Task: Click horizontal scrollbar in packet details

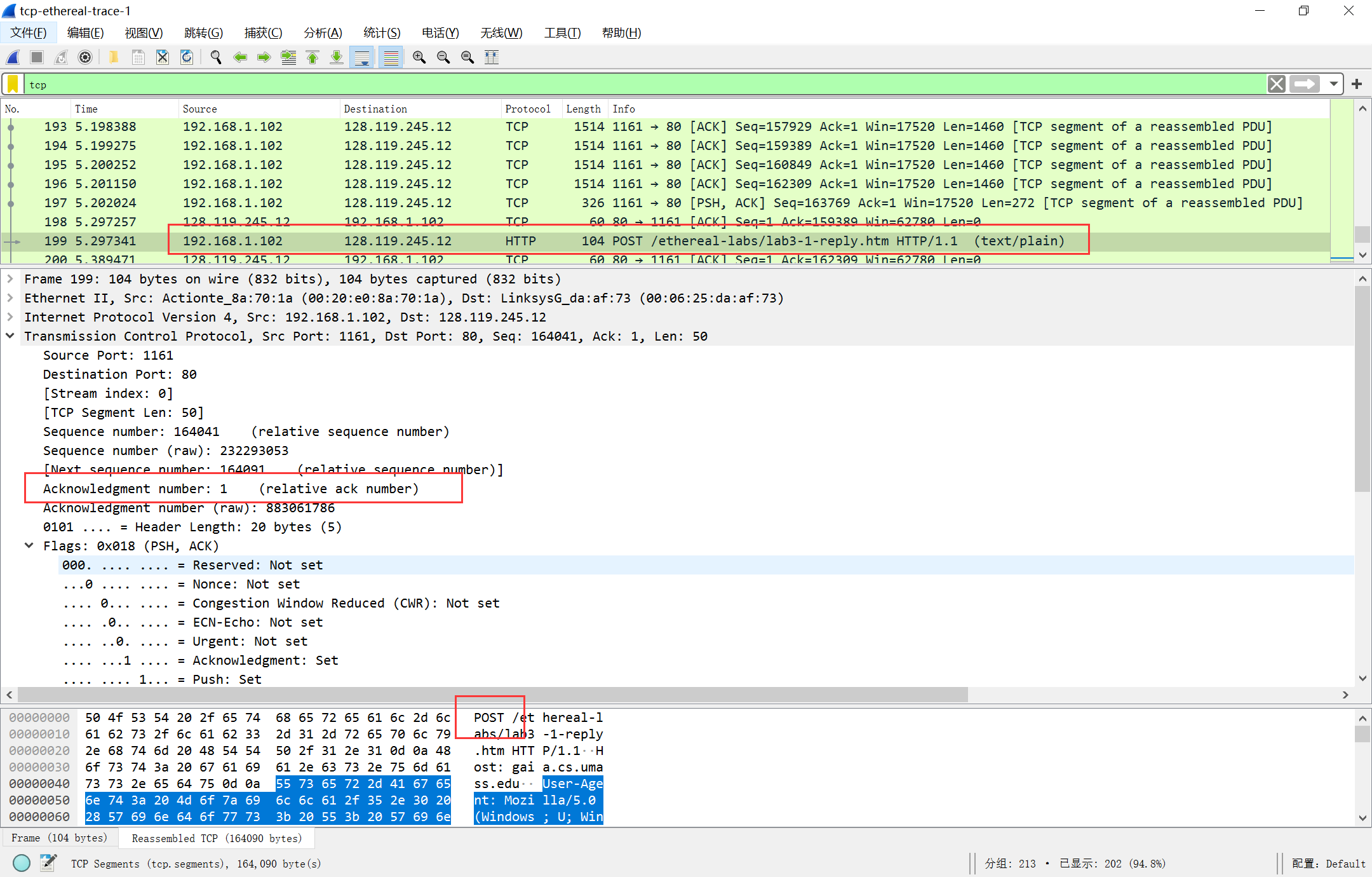Action: pos(493,695)
